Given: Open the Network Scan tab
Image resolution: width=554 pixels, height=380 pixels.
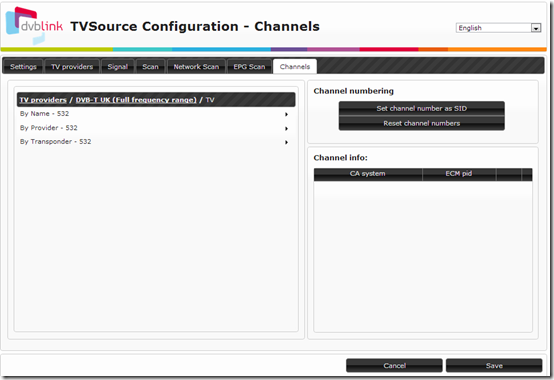Looking at the screenshot, I should tap(196, 66).
